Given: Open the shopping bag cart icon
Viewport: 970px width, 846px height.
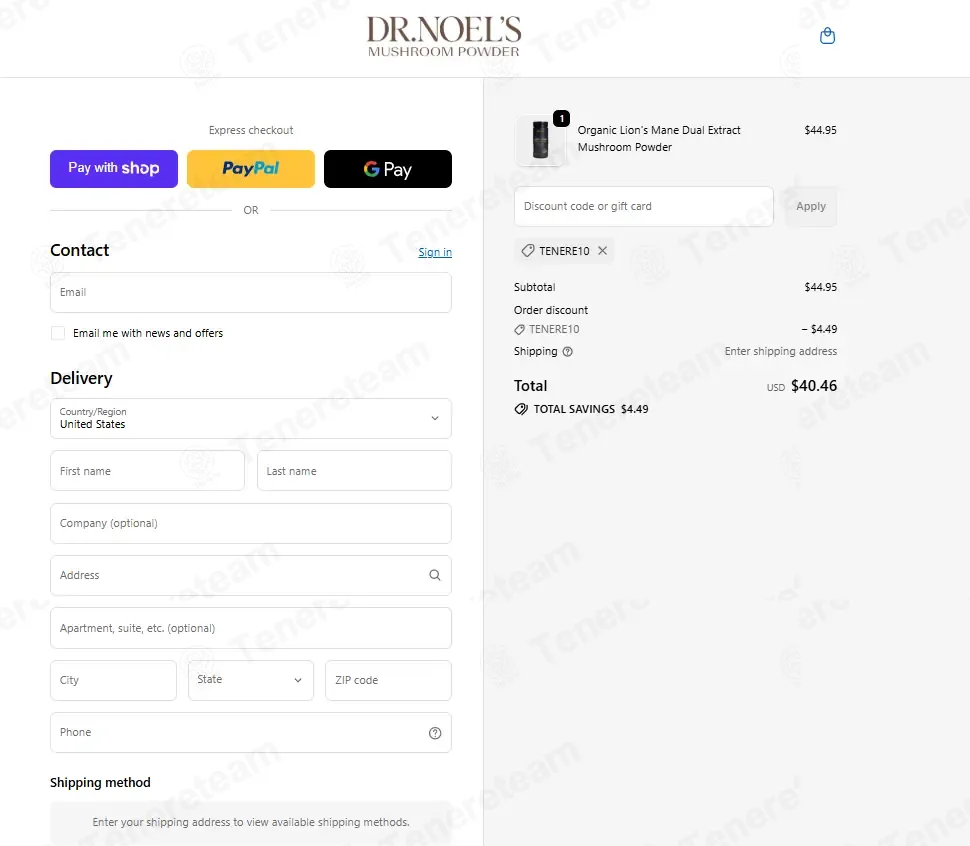Looking at the screenshot, I should tap(827, 36).
